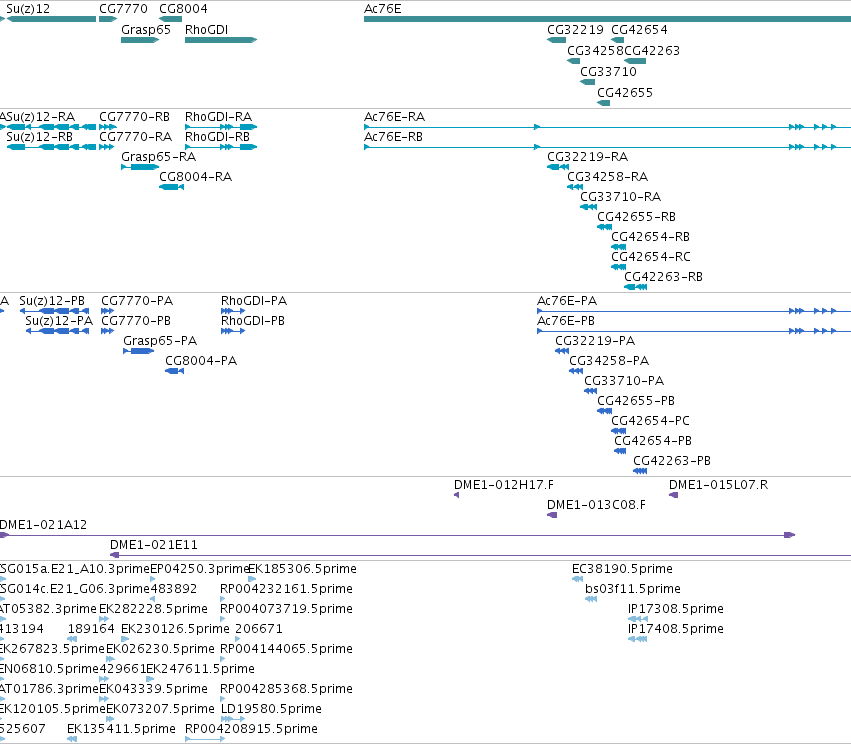851x744 pixels.
Task: Select the CG32219-RA transcript label
Action: (588, 157)
